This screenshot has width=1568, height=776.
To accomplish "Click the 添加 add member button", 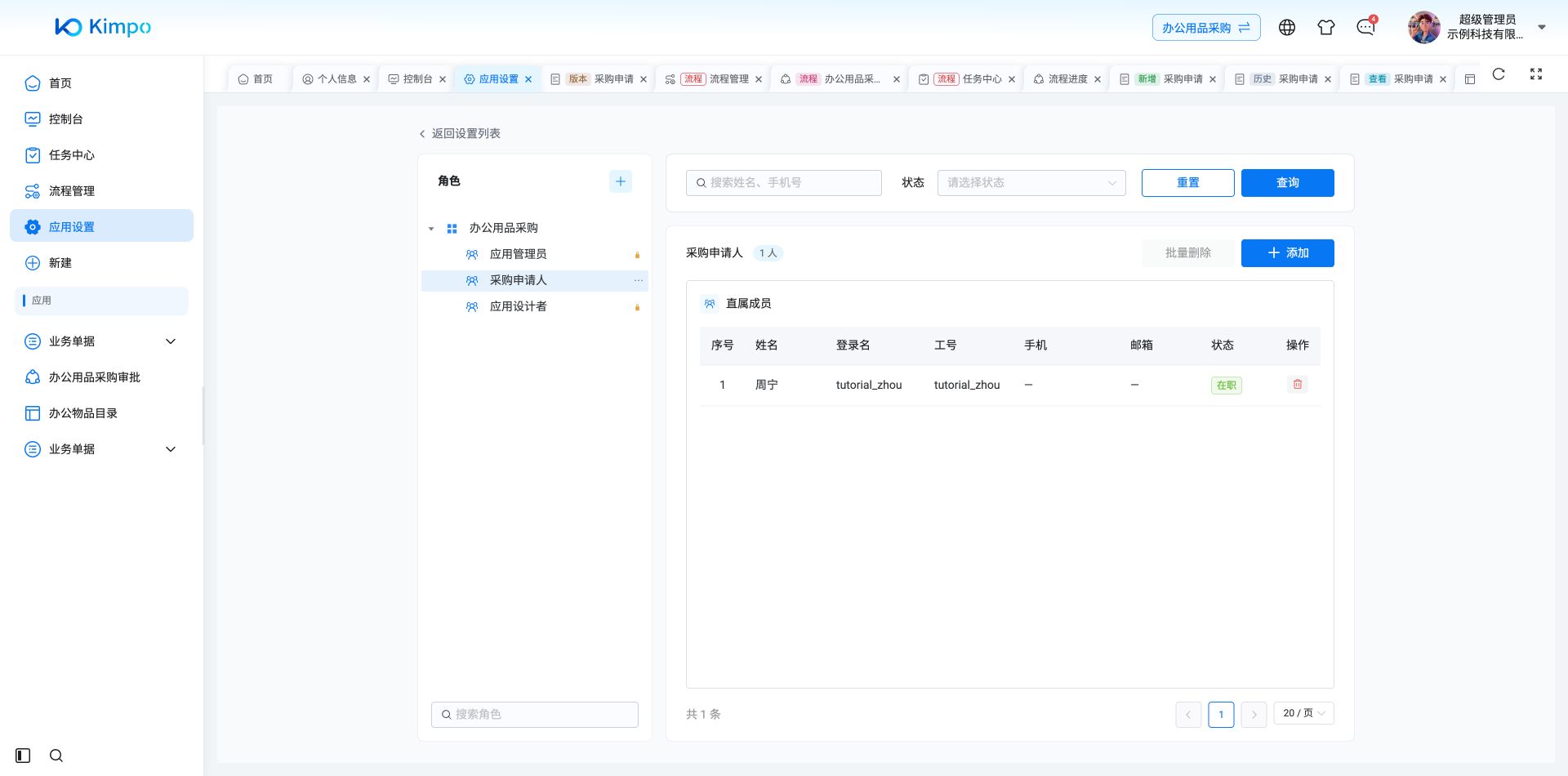I will pyautogui.click(x=1288, y=253).
